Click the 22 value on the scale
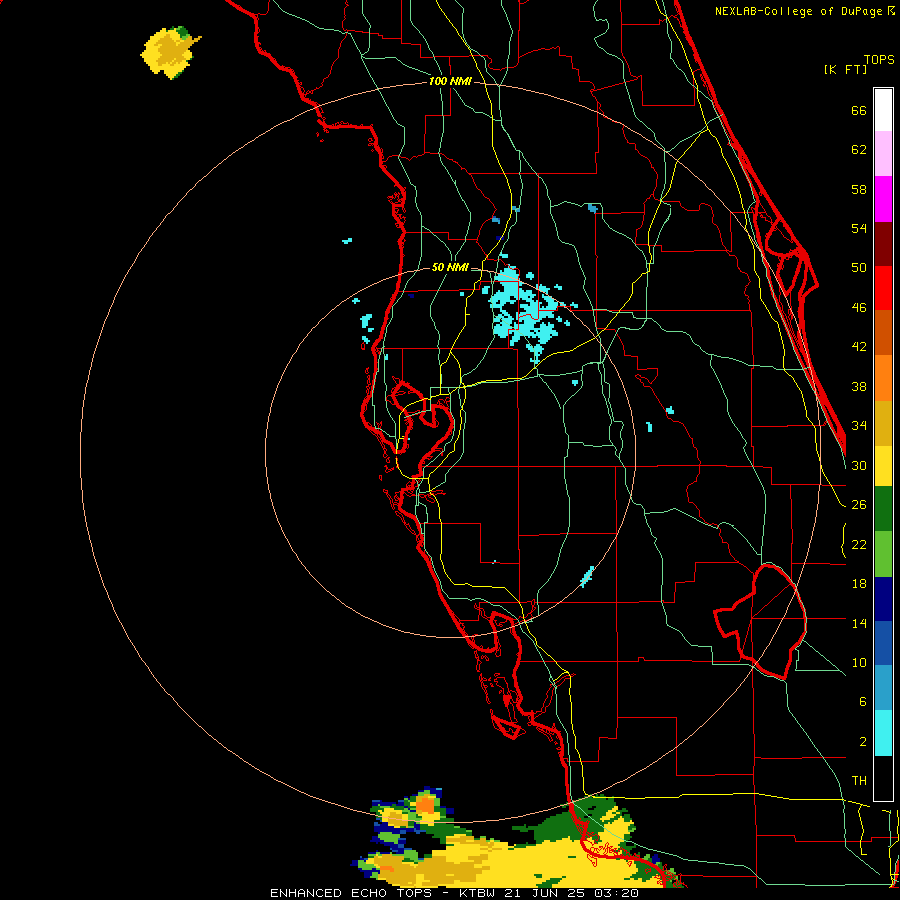 click(x=859, y=545)
